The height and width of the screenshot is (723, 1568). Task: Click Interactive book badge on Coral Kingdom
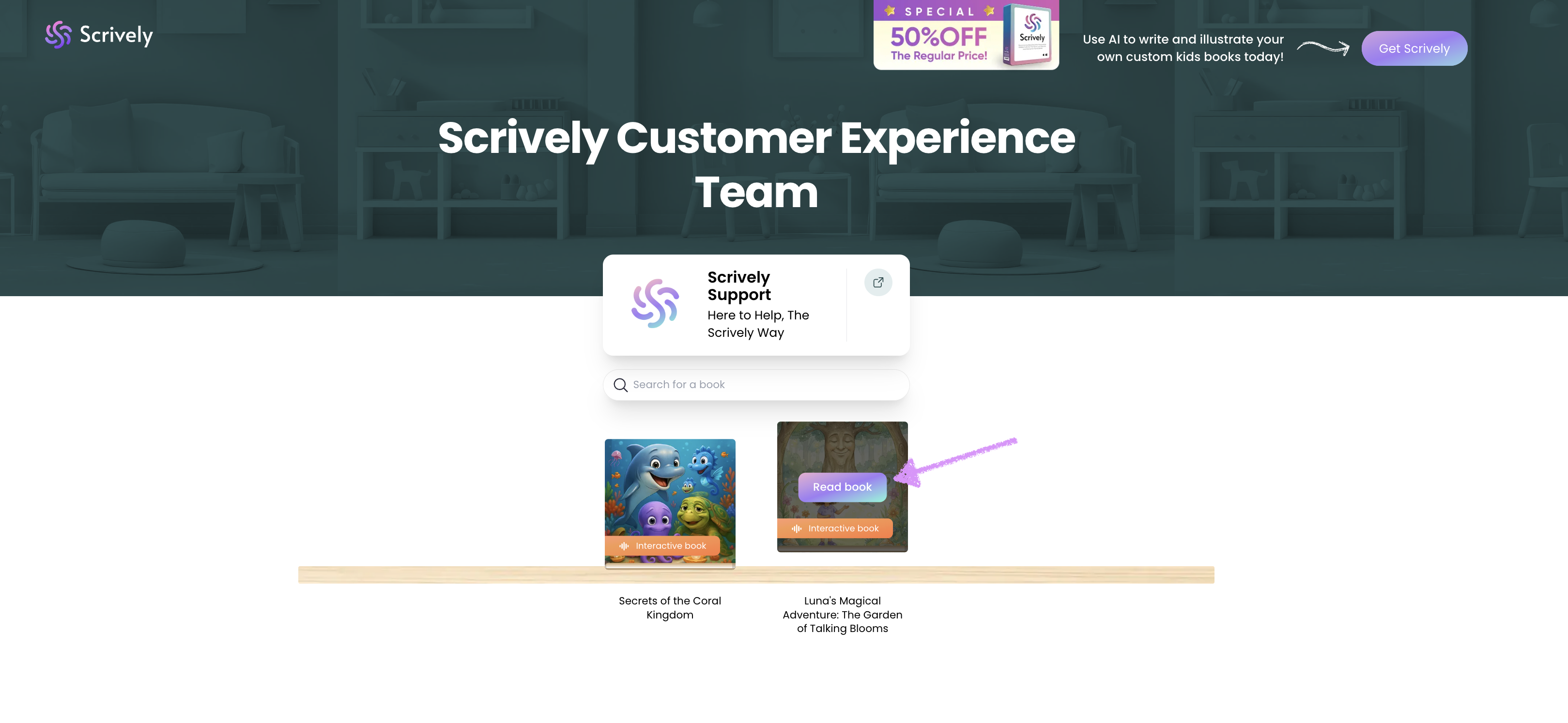[662, 546]
